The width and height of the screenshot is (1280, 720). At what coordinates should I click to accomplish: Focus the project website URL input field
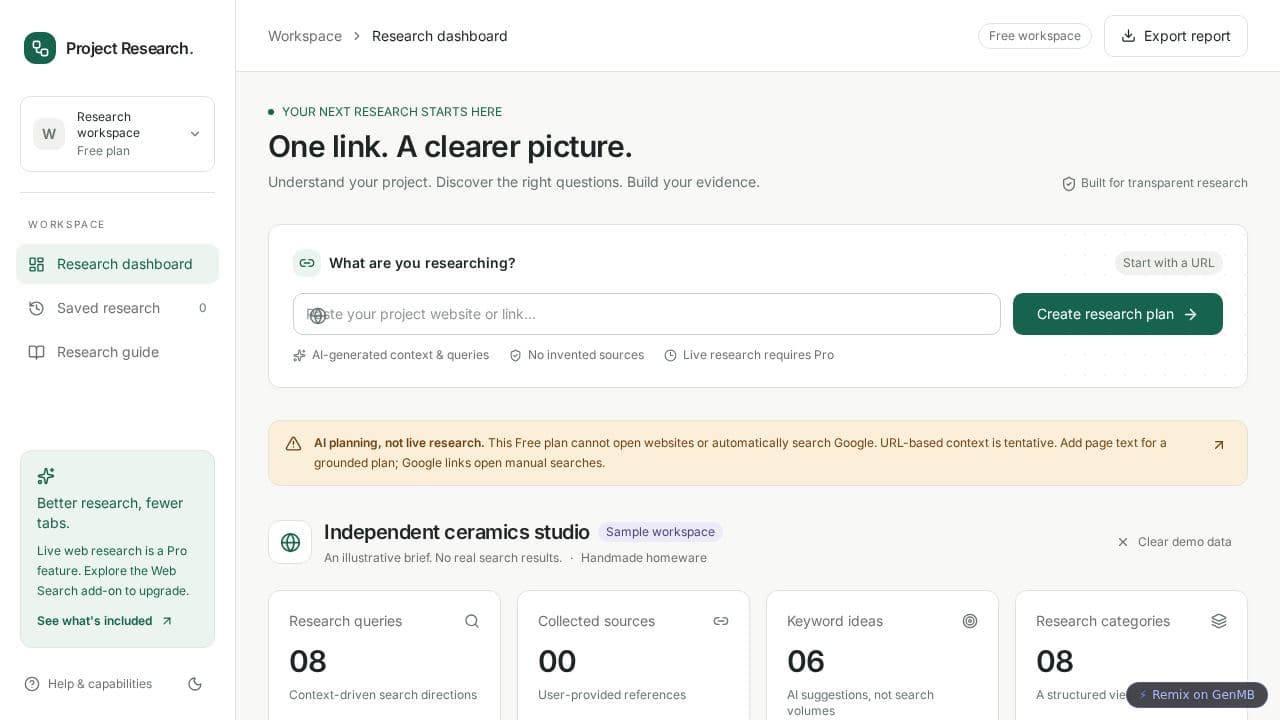(x=647, y=314)
